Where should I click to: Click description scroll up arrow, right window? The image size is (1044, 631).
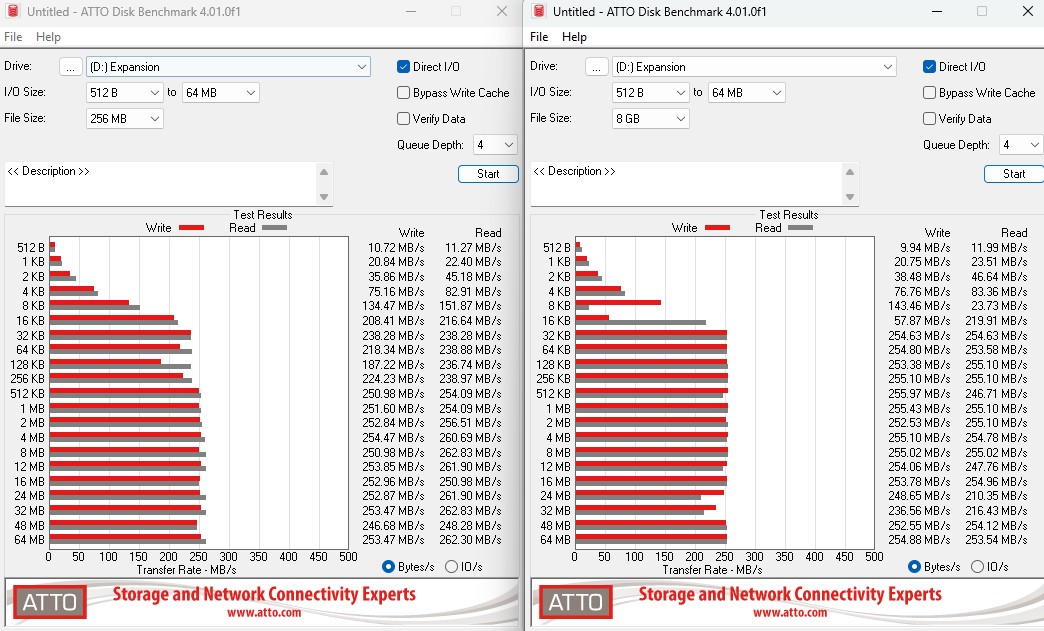[x=850, y=172]
